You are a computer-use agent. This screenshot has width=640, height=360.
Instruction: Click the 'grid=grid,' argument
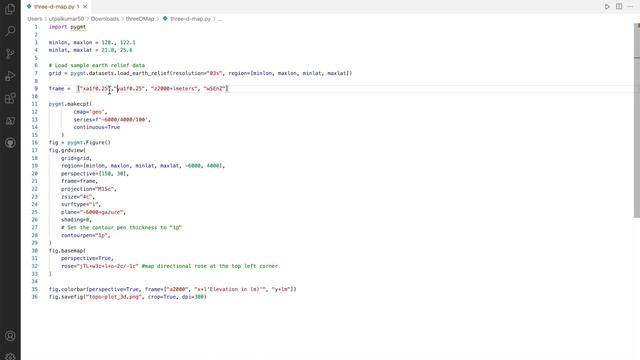coord(76,158)
